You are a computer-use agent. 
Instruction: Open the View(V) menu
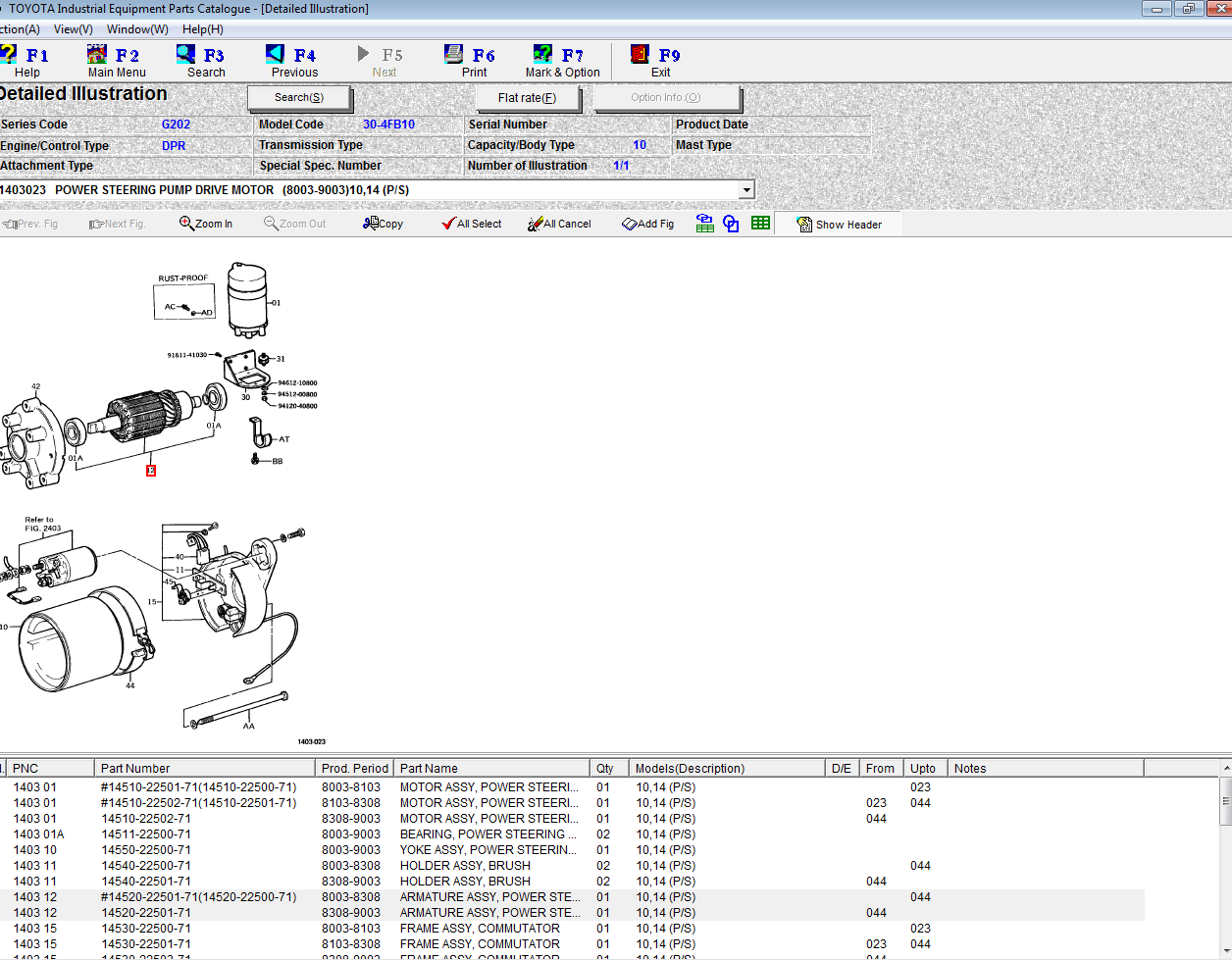click(73, 28)
